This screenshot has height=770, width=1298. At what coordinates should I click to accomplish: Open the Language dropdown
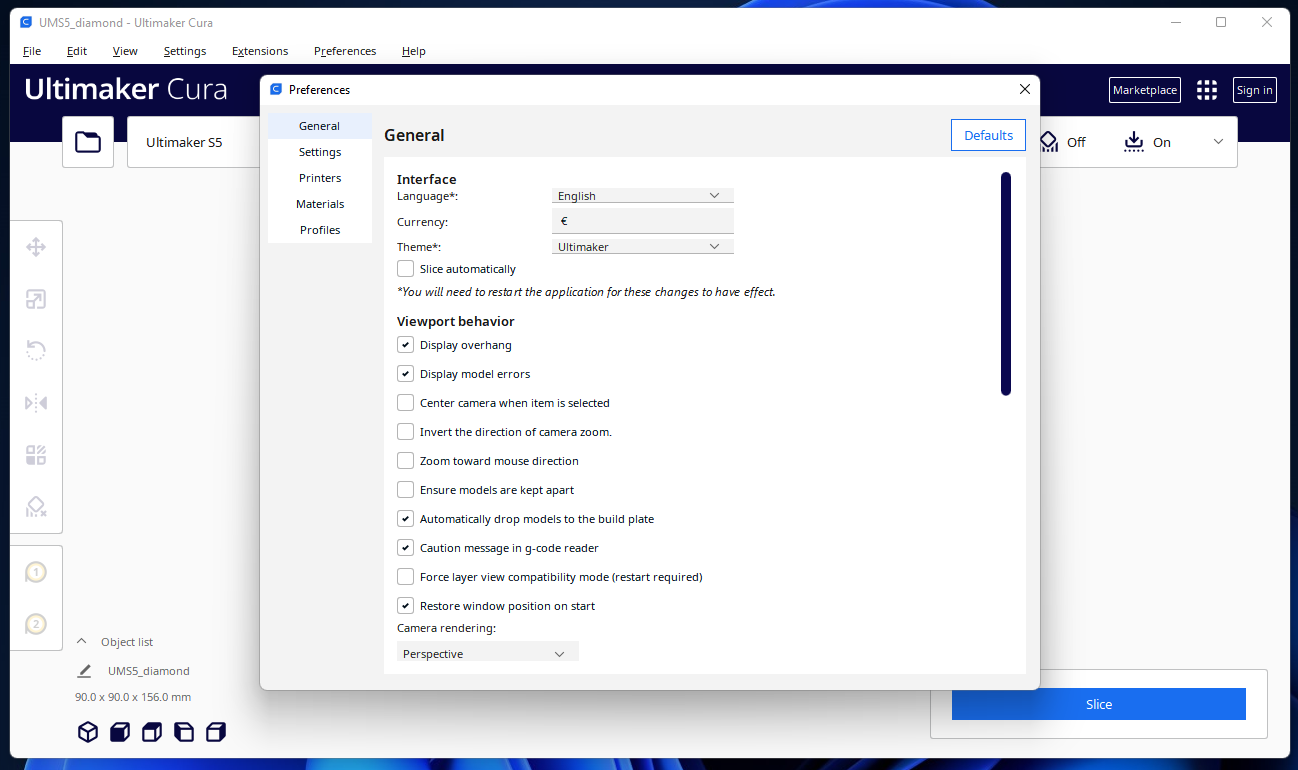point(643,196)
